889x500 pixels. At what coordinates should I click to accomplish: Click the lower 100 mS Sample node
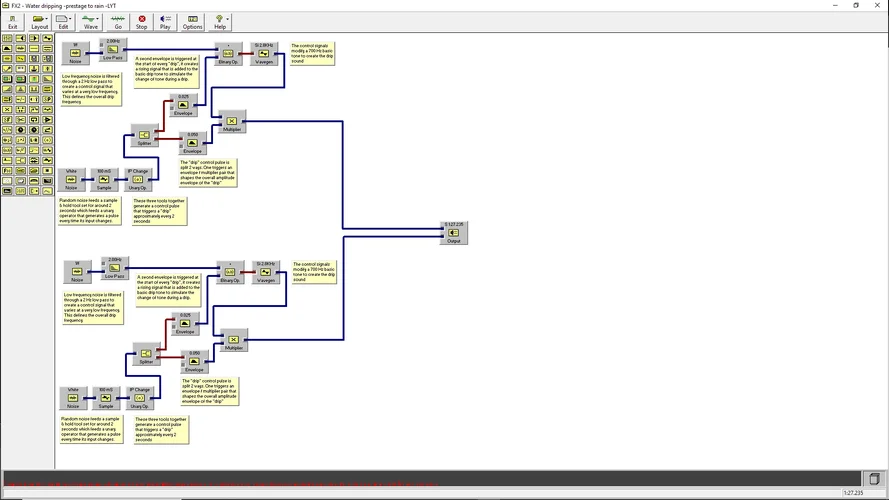[x=105, y=397]
